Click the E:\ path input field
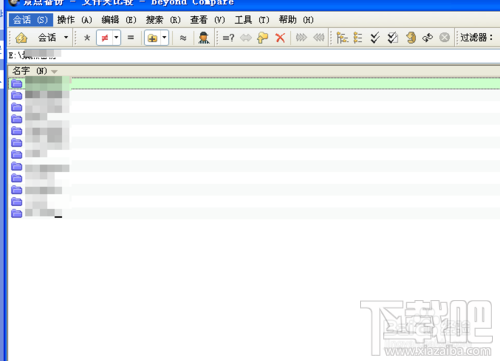The width and height of the screenshot is (500, 361). [254, 55]
